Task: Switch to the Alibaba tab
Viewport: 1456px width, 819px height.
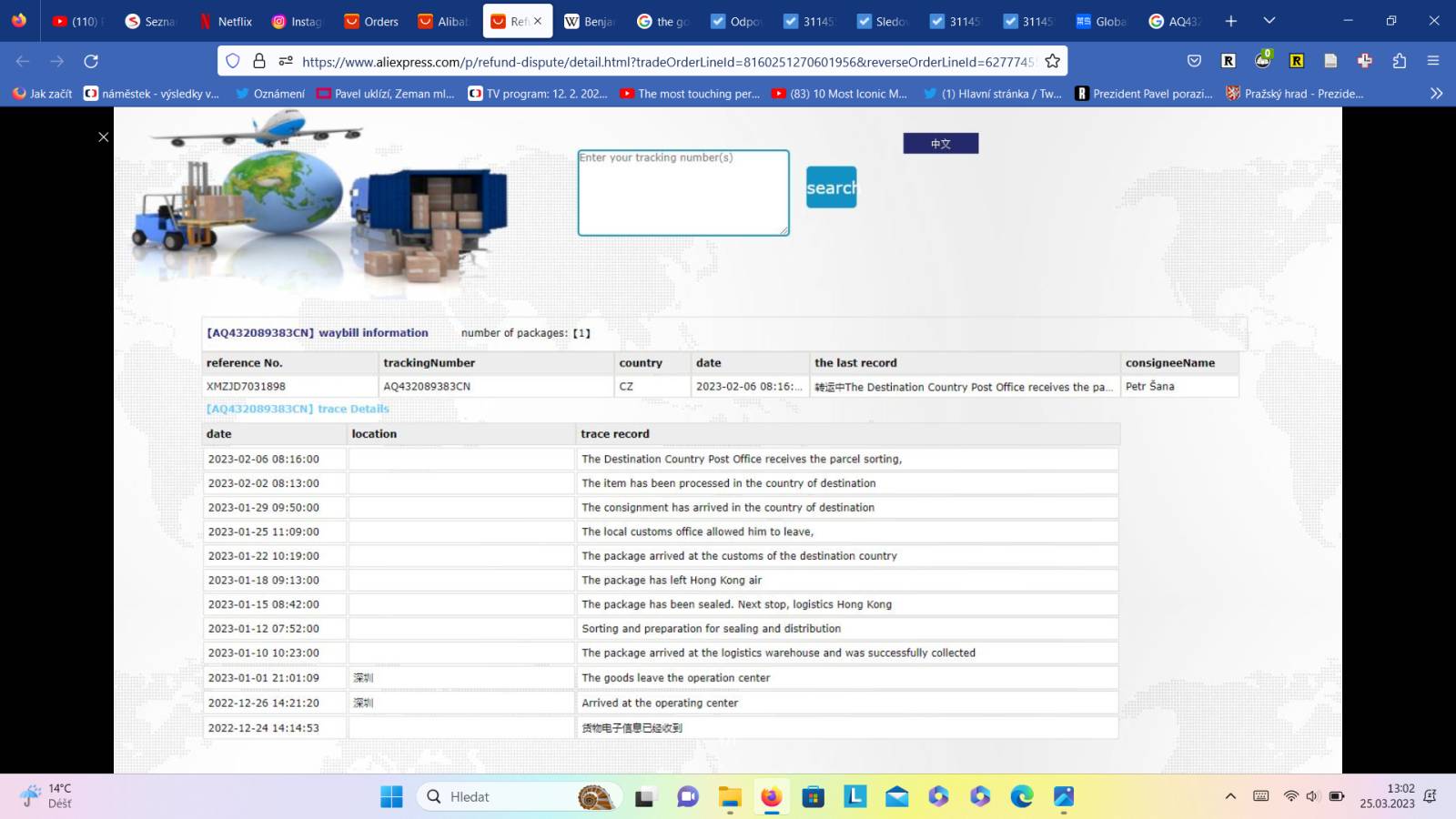Action: pyautogui.click(x=444, y=21)
